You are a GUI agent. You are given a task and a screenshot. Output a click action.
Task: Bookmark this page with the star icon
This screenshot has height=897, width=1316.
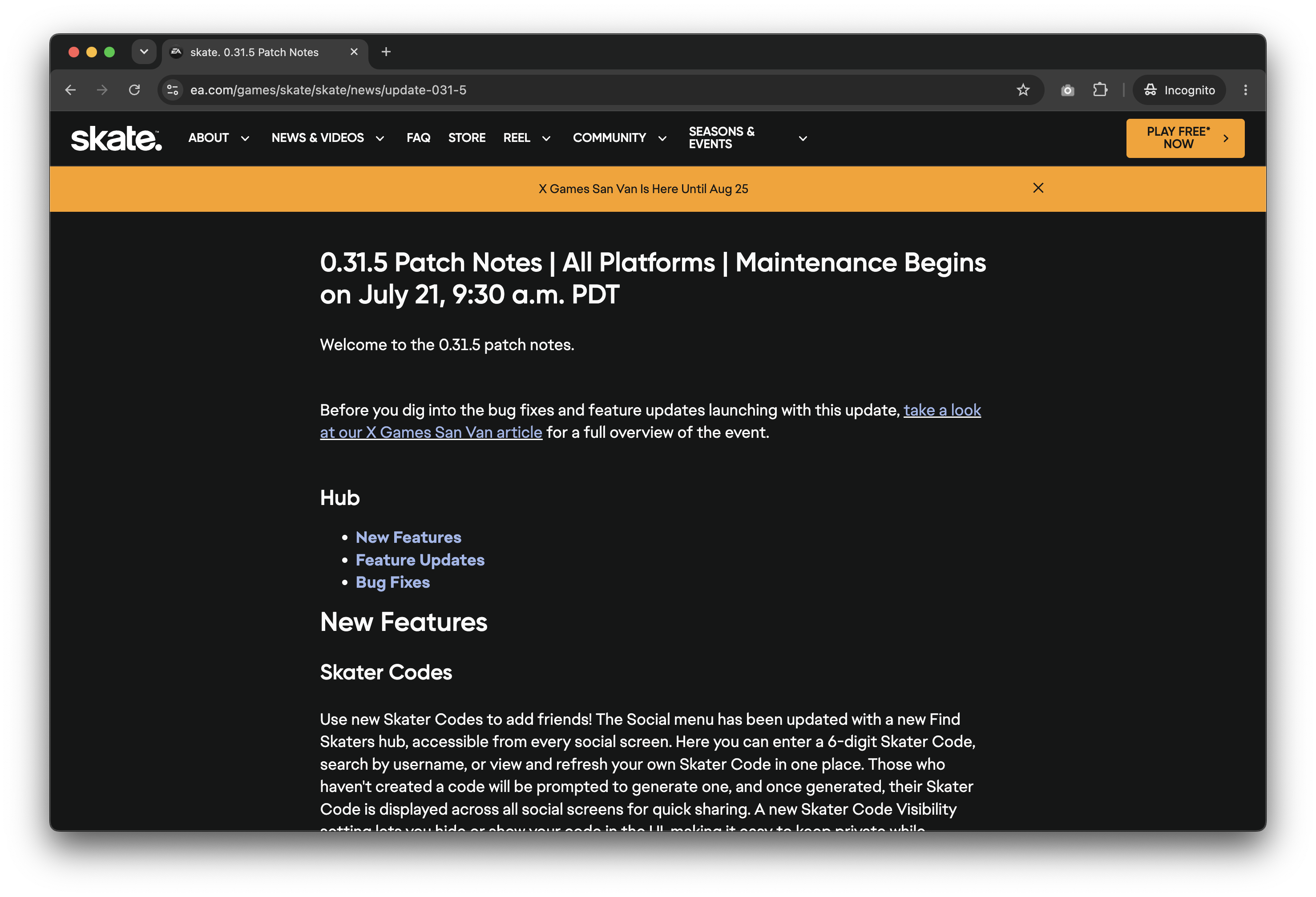pyautogui.click(x=1023, y=90)
